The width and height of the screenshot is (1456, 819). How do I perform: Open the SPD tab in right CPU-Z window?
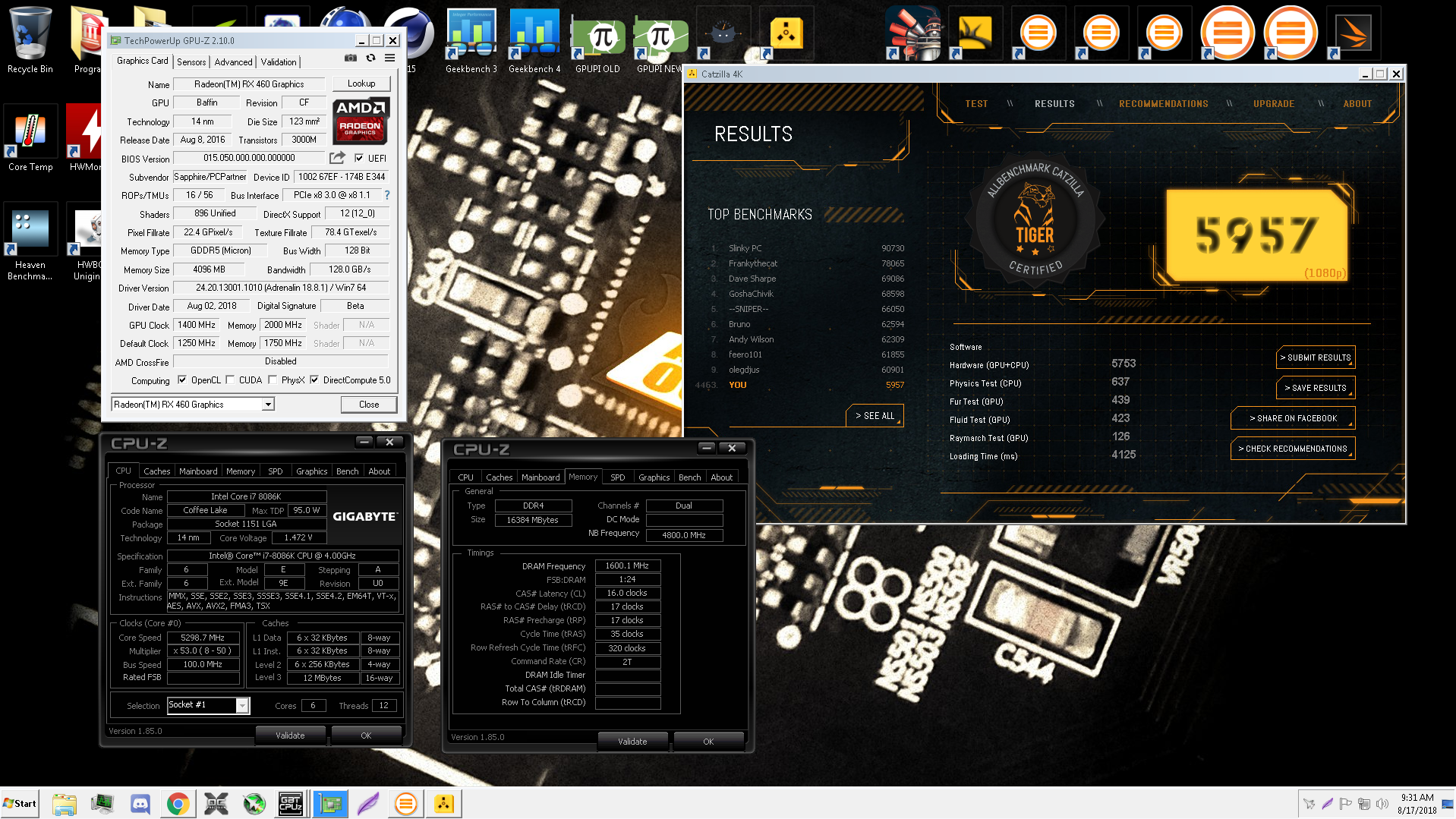click(618, 477)
